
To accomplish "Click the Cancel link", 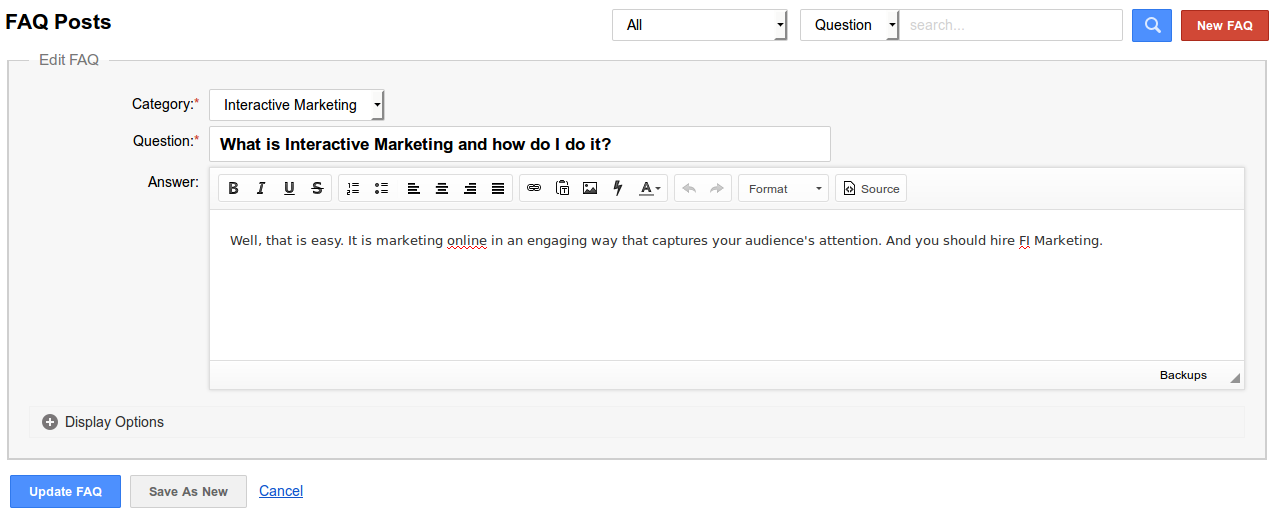I will click(281, 491).
